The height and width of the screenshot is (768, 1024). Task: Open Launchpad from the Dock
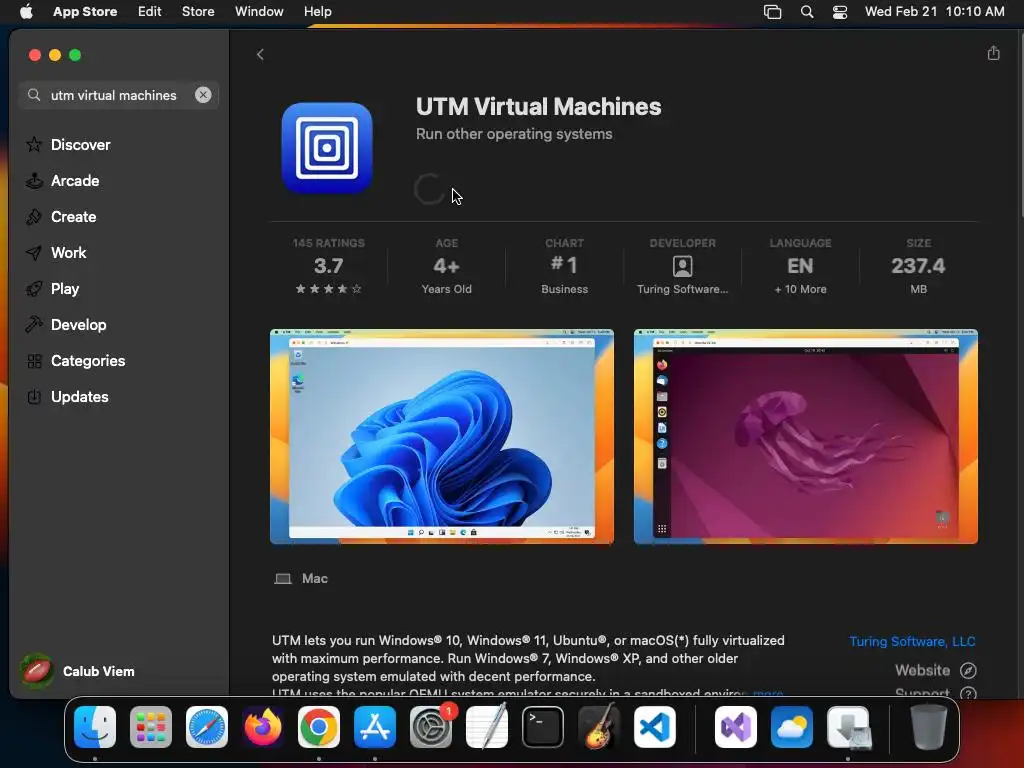[151, 727]
